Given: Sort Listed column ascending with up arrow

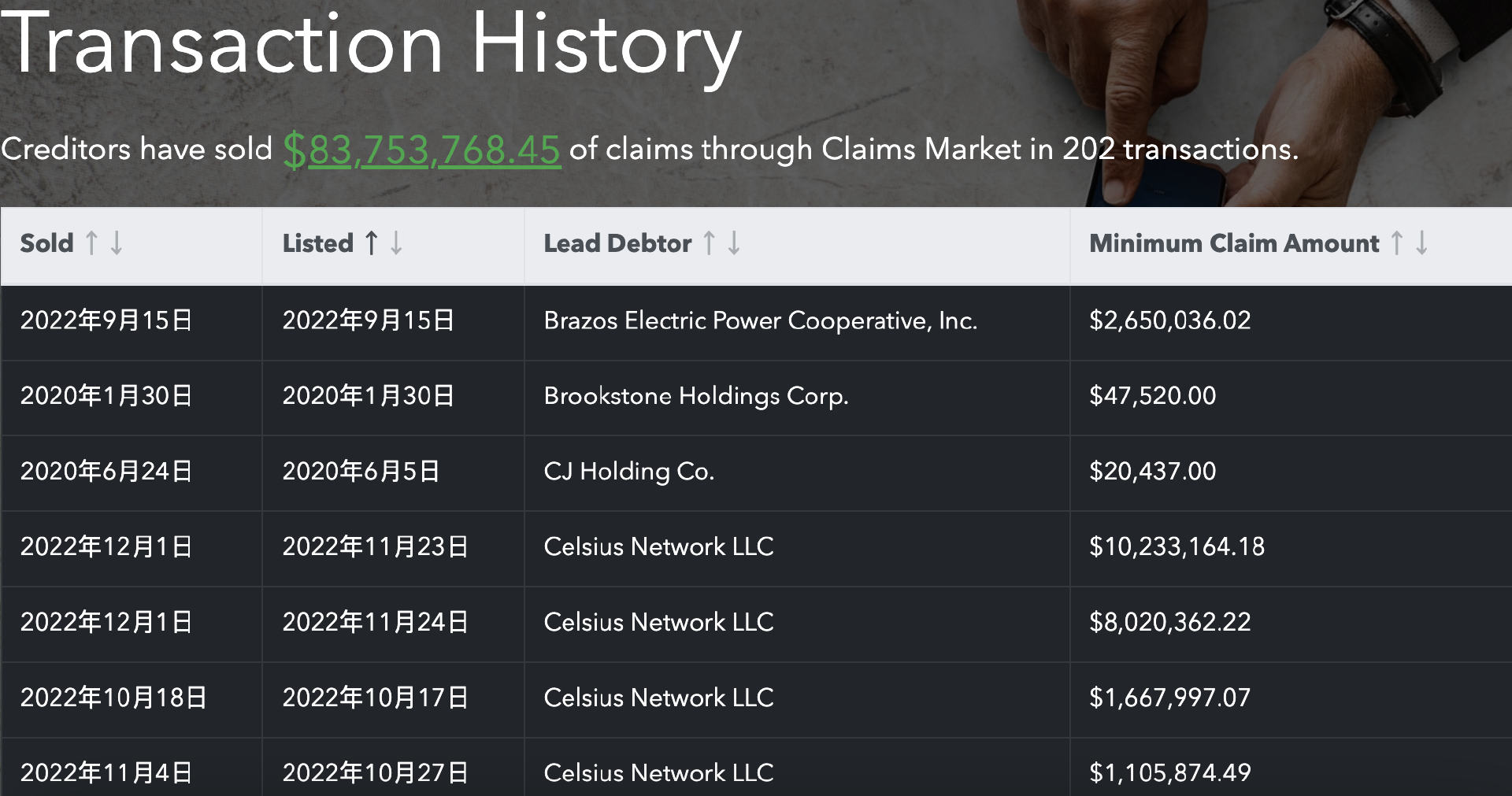Looking at the screenshot, I should pyautogui.click(x=372, y=243).
